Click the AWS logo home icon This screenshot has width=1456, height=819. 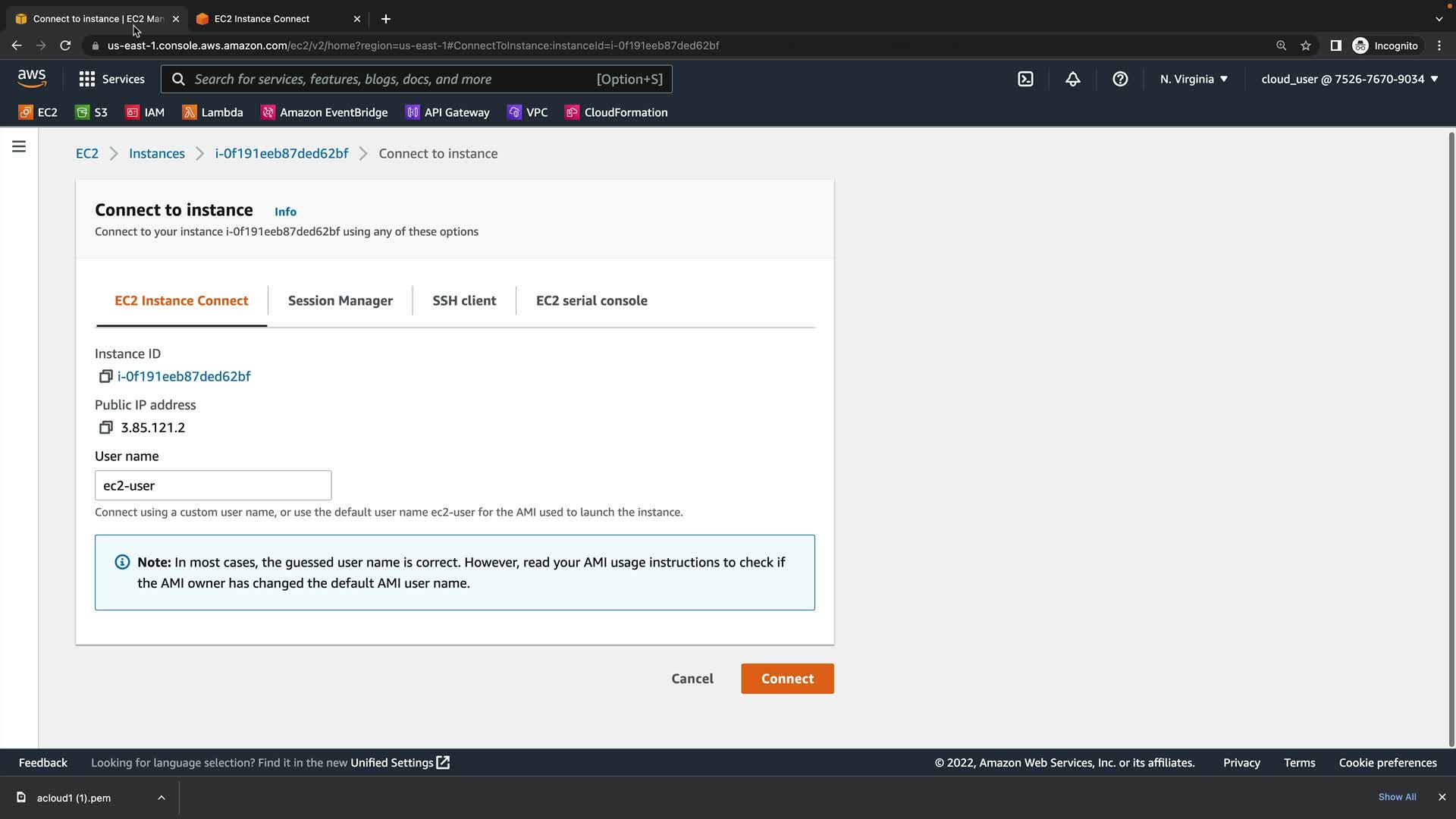pyautogui.click(x=32, y=78)
